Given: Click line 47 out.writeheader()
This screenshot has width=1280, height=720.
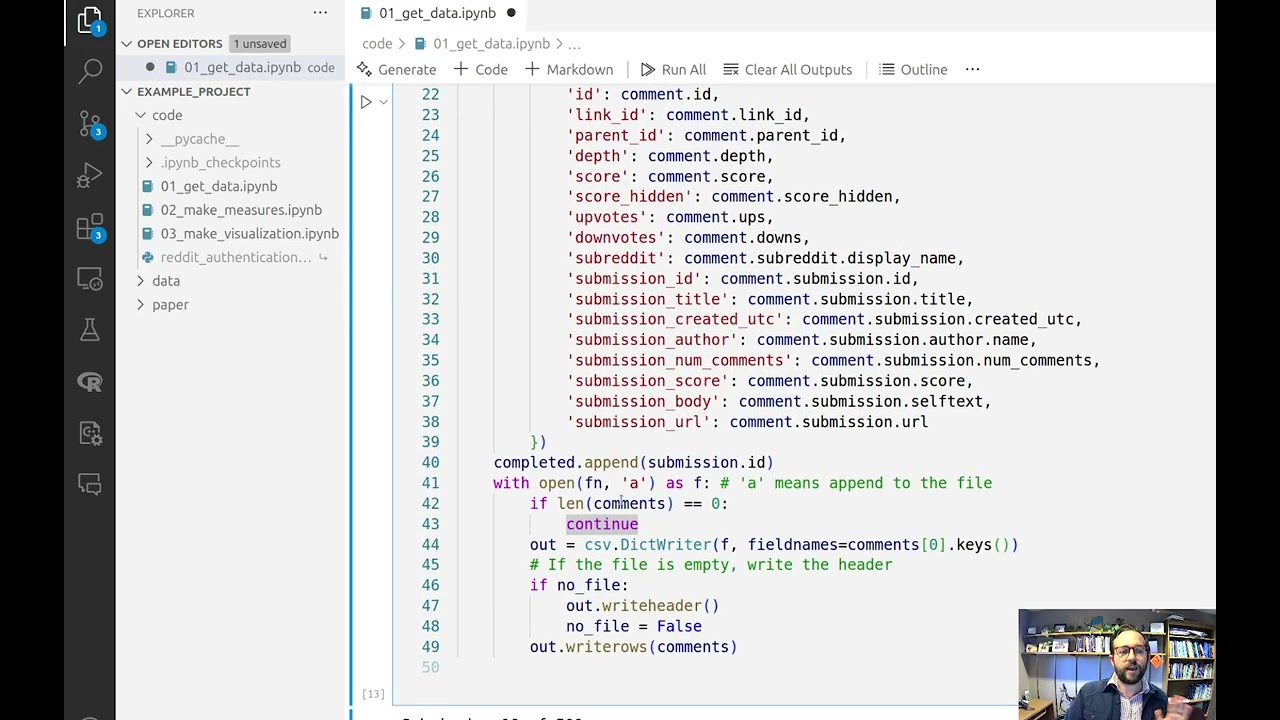Looking at the screenshot, I should pyautogui.click(x=643, y=606).
